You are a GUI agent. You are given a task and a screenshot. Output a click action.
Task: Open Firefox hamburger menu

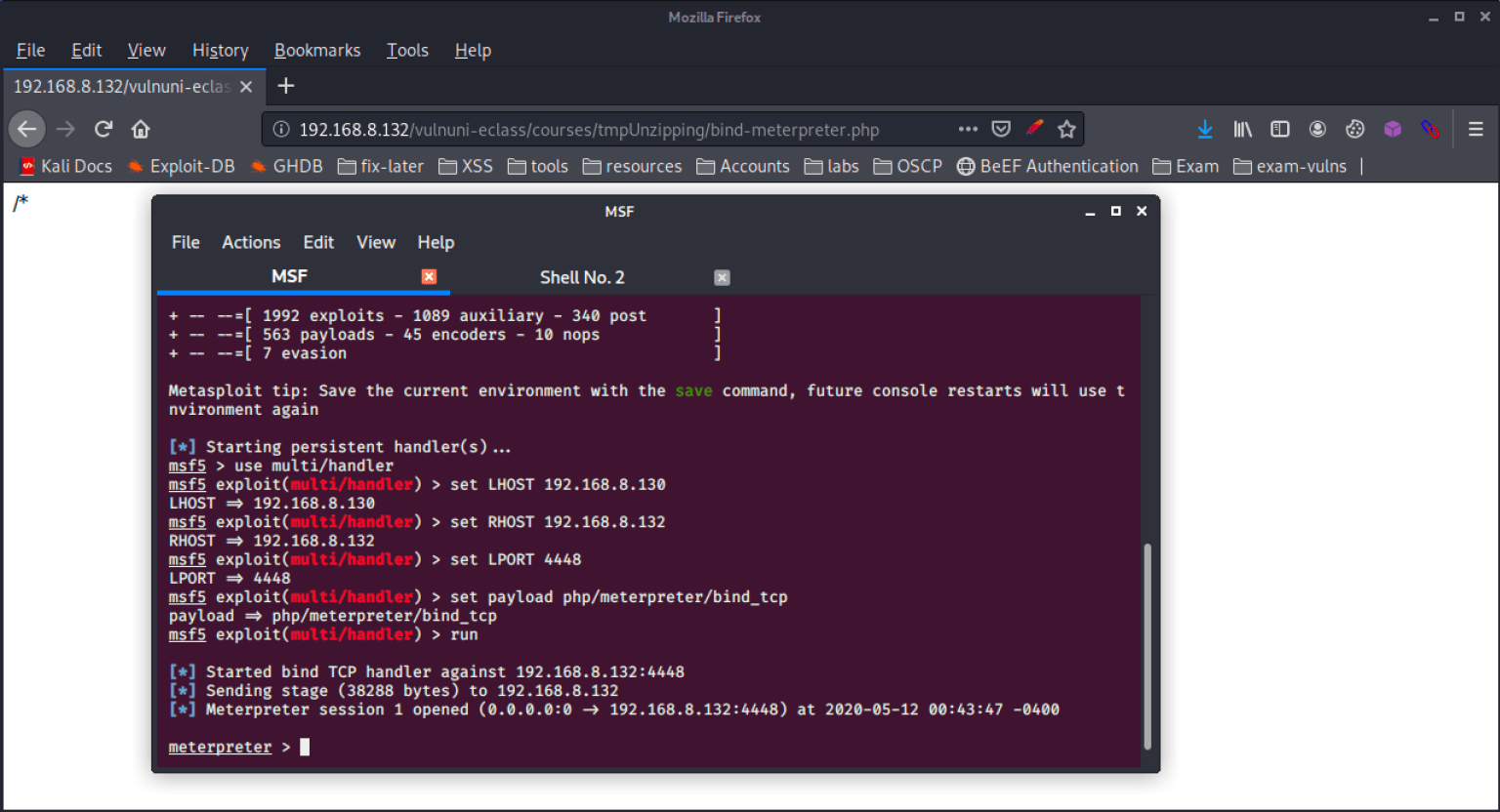click(x=1476, y=129)
